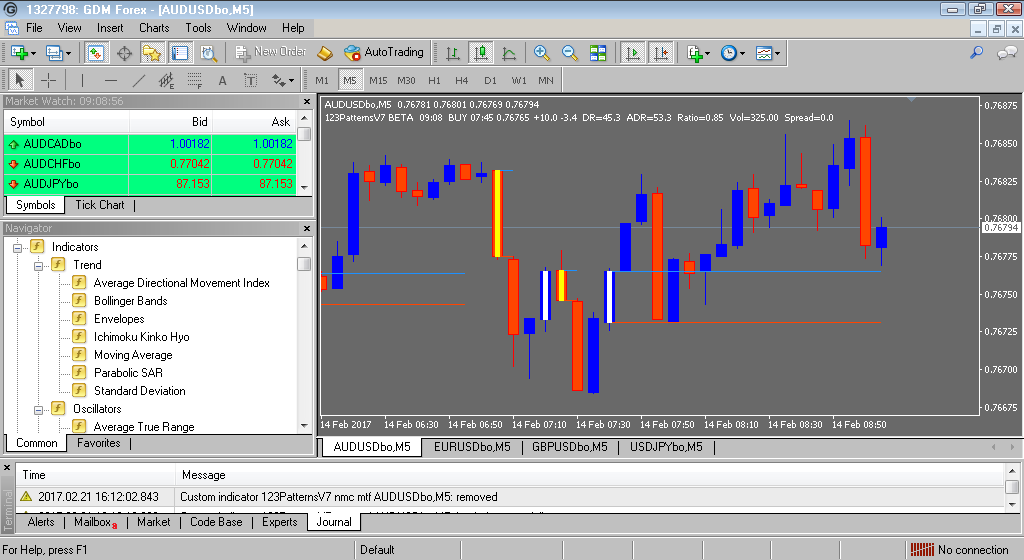Switch the chart to M15 timeframe

click(378, 80)
